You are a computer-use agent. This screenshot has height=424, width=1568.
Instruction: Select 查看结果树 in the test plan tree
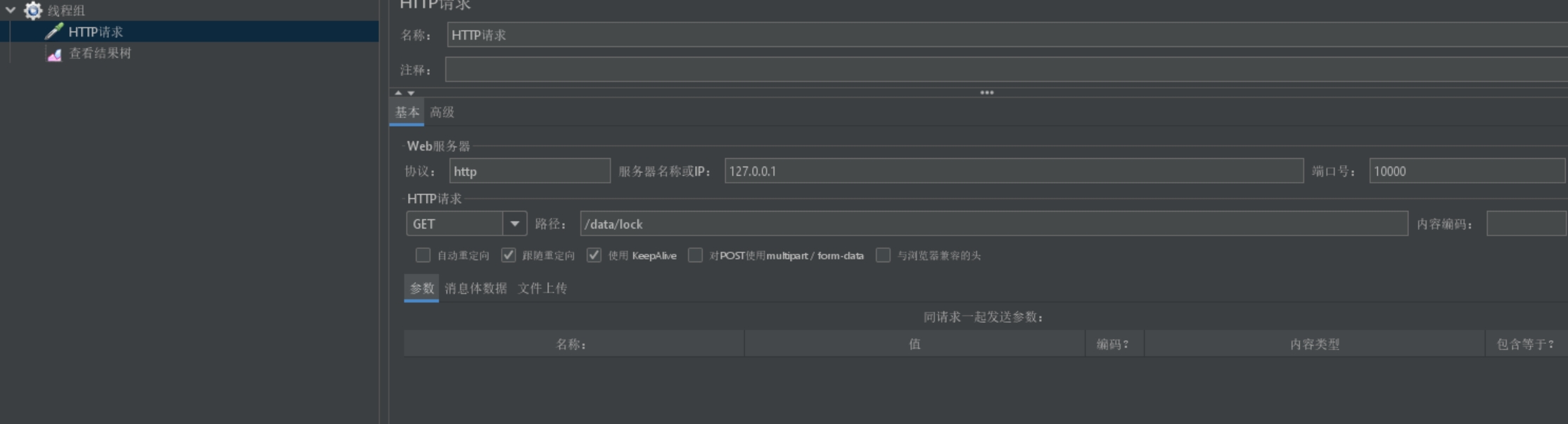tap(100, 53)
